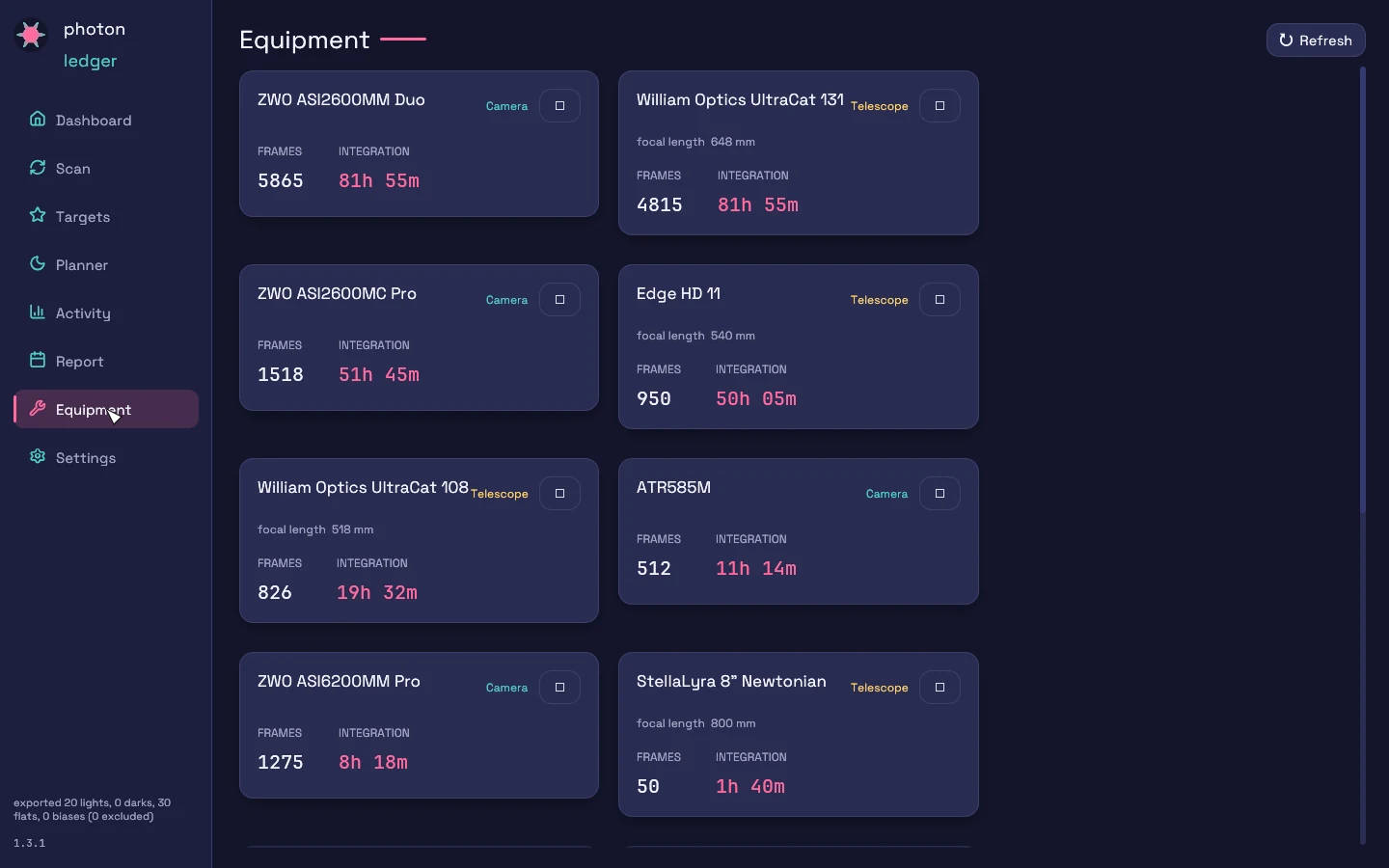
Task: Click the frames count '1275'
Action: [x=281, y=763]
